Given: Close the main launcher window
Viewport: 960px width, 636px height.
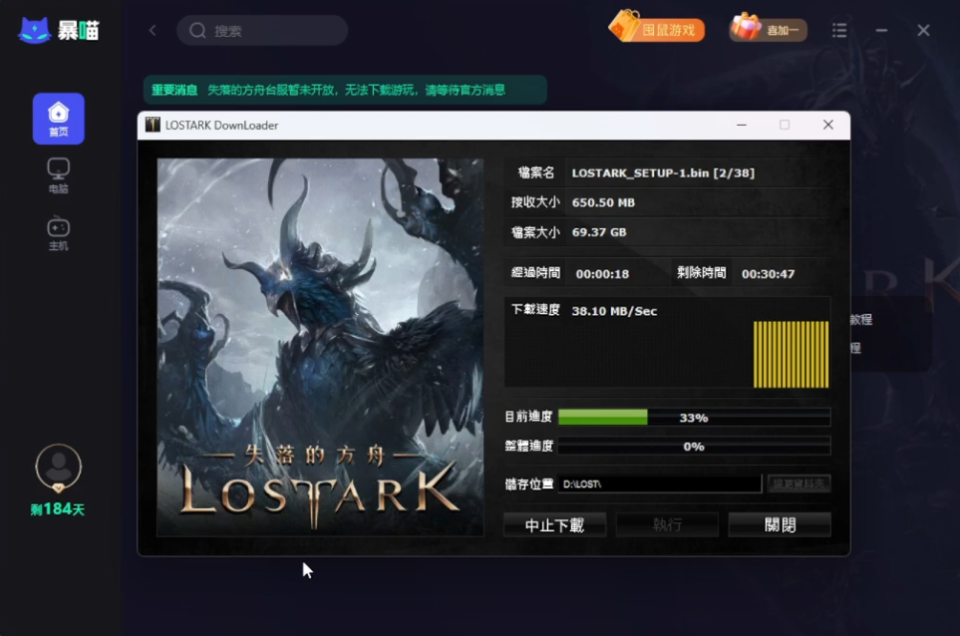Looking at the screenshot, I should (923, 30).
